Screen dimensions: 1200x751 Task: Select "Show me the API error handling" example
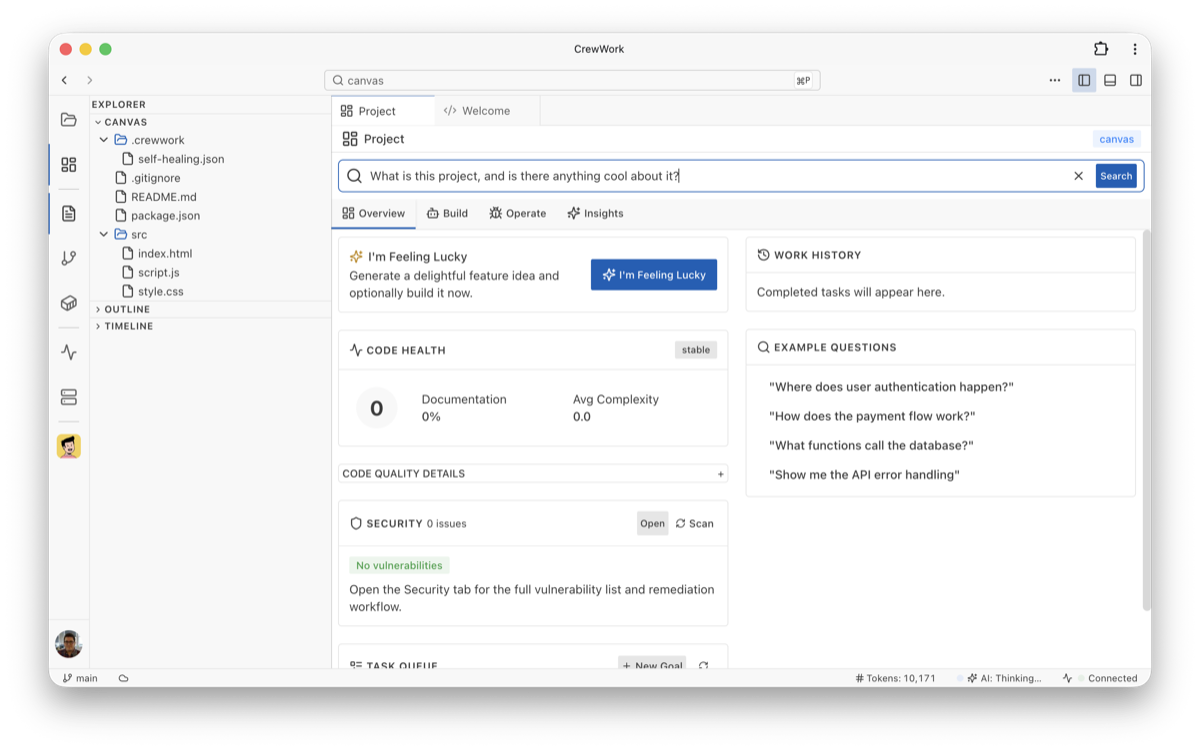pyautogui.click(x=864, y=475)
